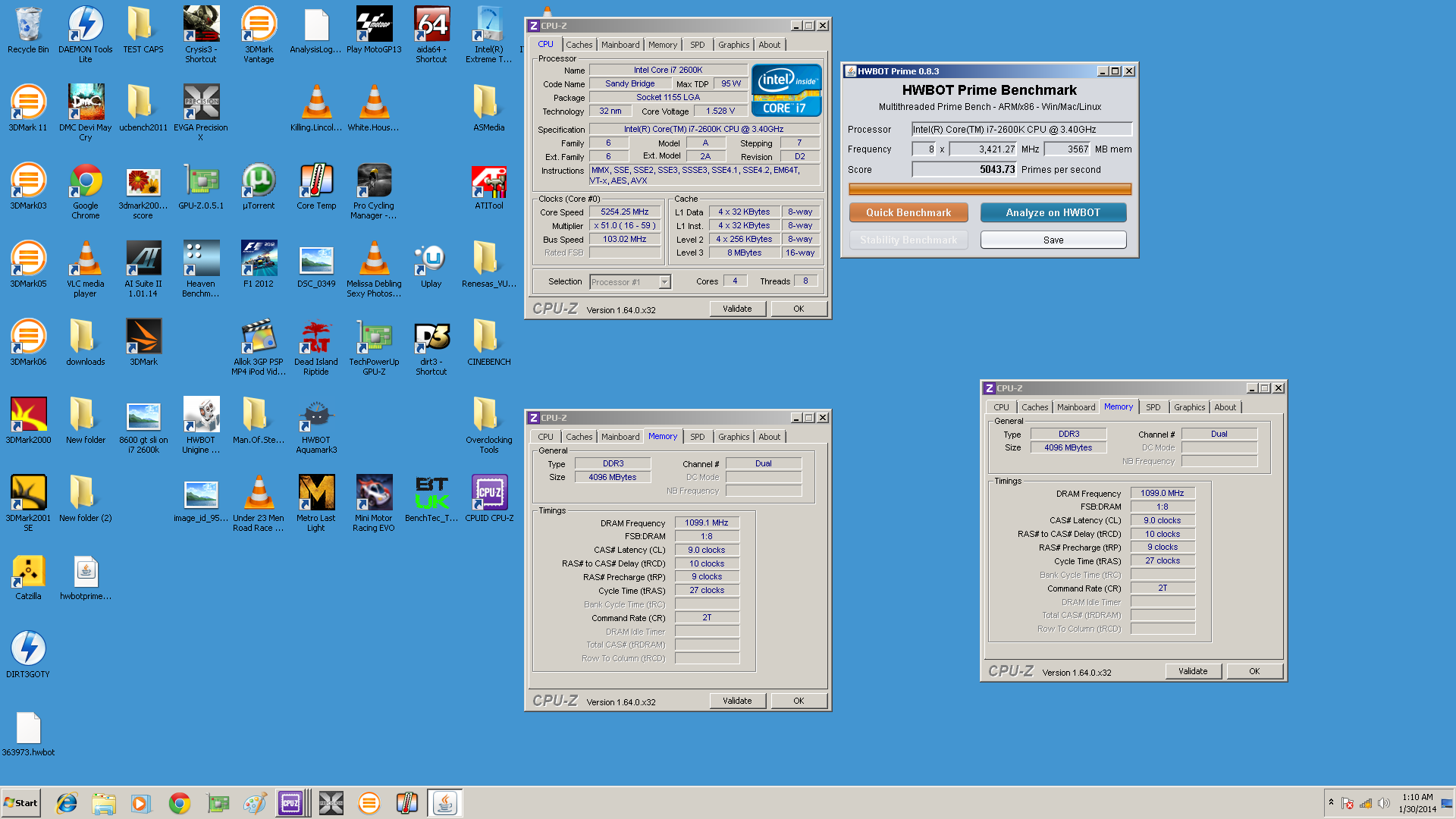Open the TEST CAPS folder
Viewport: 1456px width, 819px height.
click(x=143, y=31)
